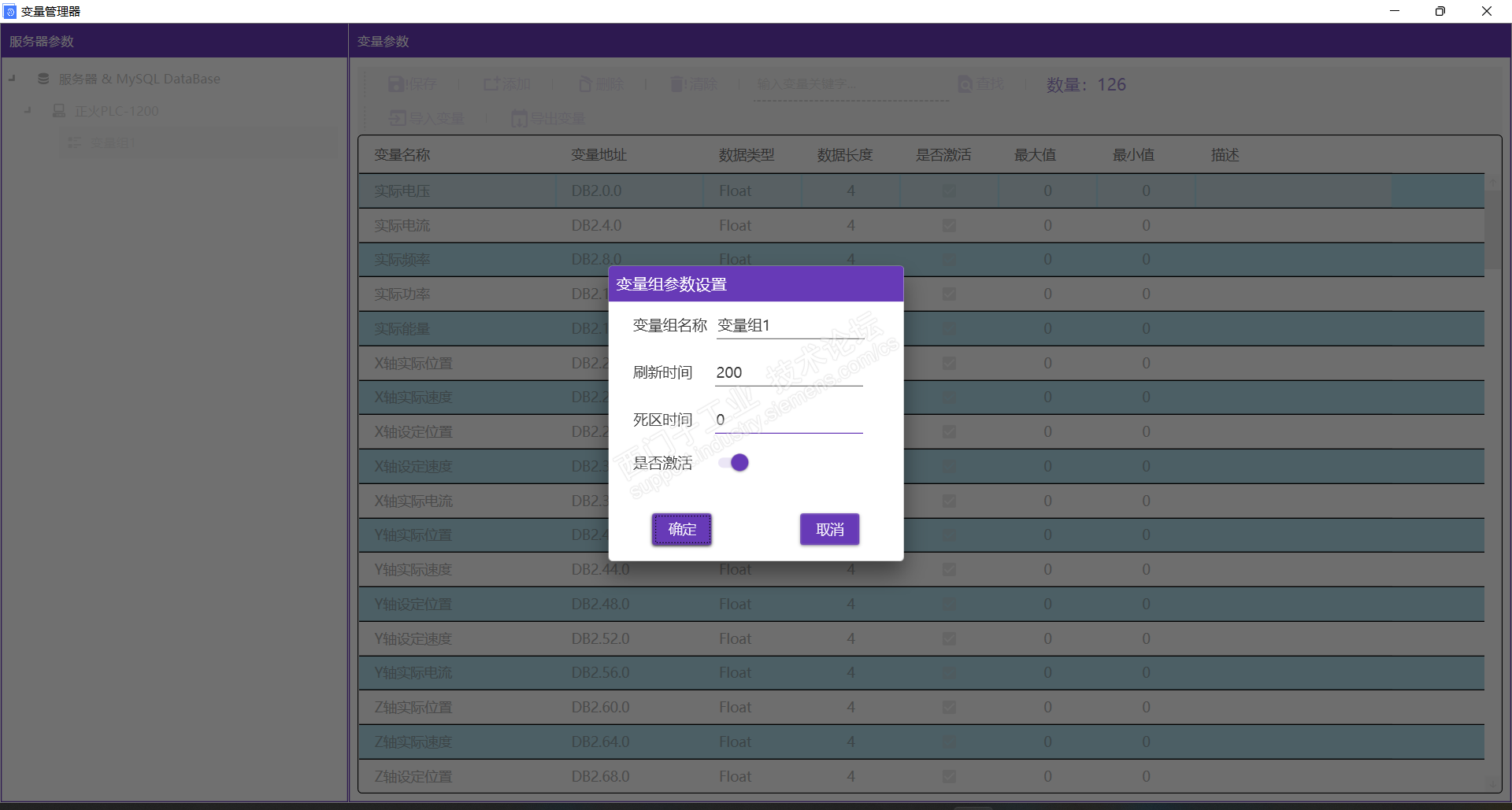The image size is (1512, 810).
Task: Click the variable keyword search field
Action: point(850,85)
